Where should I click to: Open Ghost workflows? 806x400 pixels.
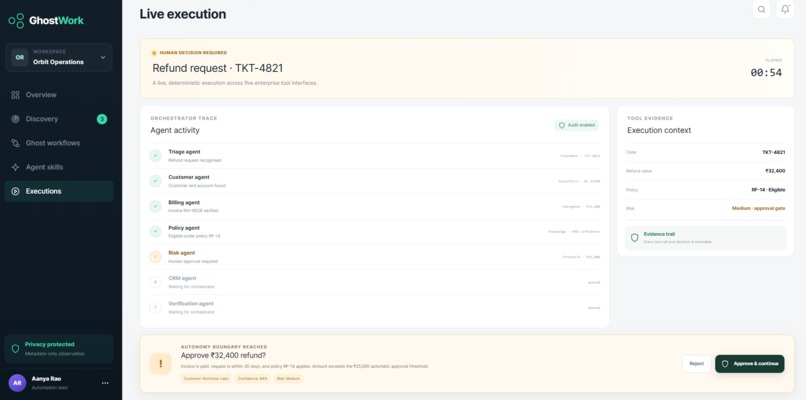[59, 143]
